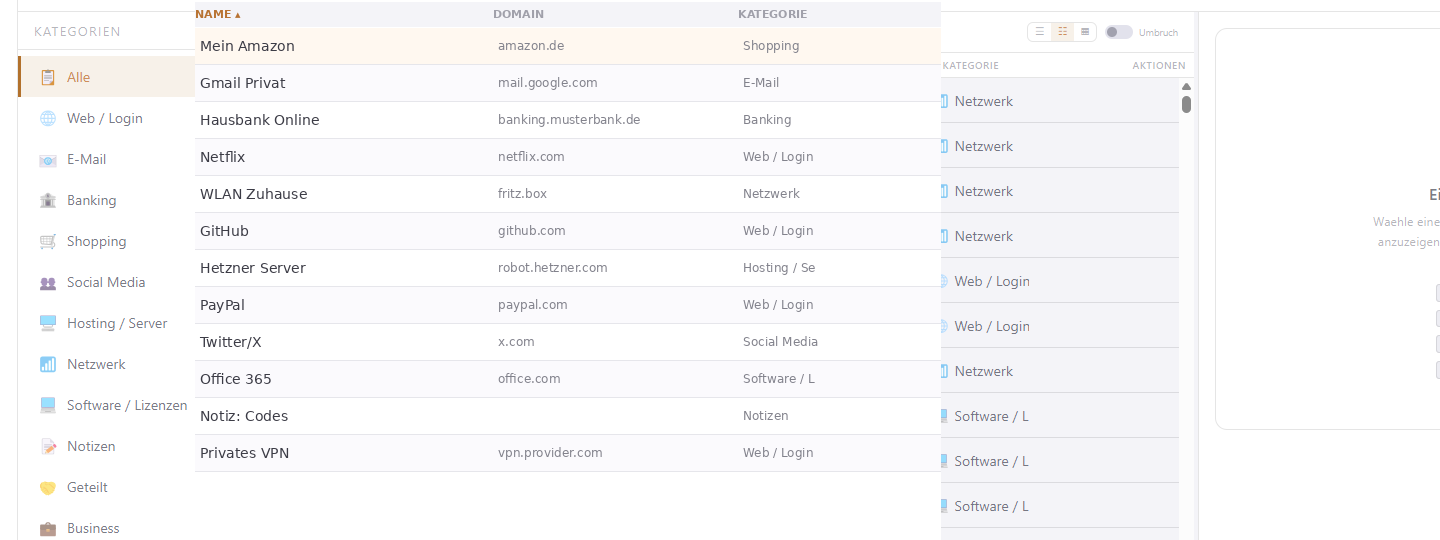Image resolution: width=1440 pixels, height=540 pixels.
Task: Select the Privates VPN entry
Action: point(244,453)
